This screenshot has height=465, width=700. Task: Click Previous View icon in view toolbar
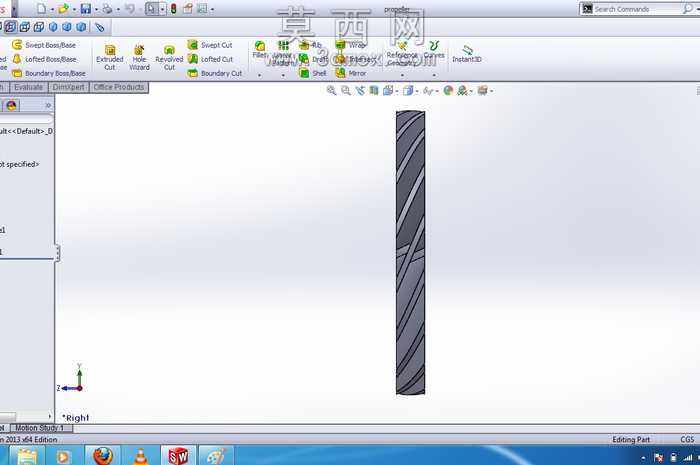point(360,91)
